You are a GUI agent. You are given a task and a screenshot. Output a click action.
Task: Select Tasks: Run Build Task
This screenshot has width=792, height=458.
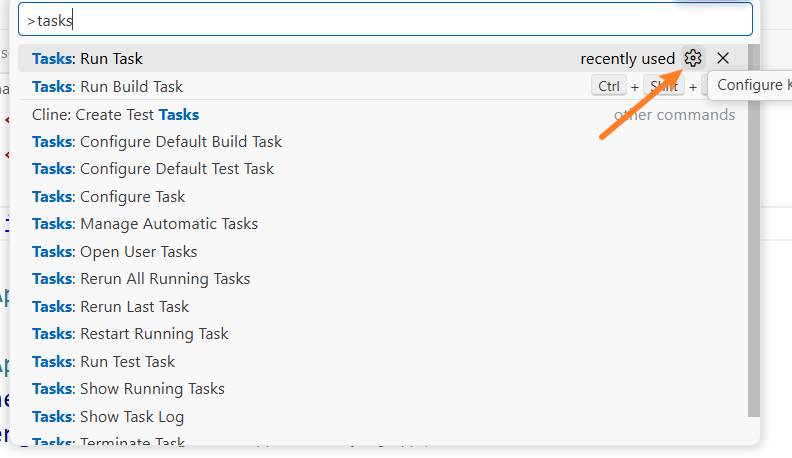coord(383,86)
